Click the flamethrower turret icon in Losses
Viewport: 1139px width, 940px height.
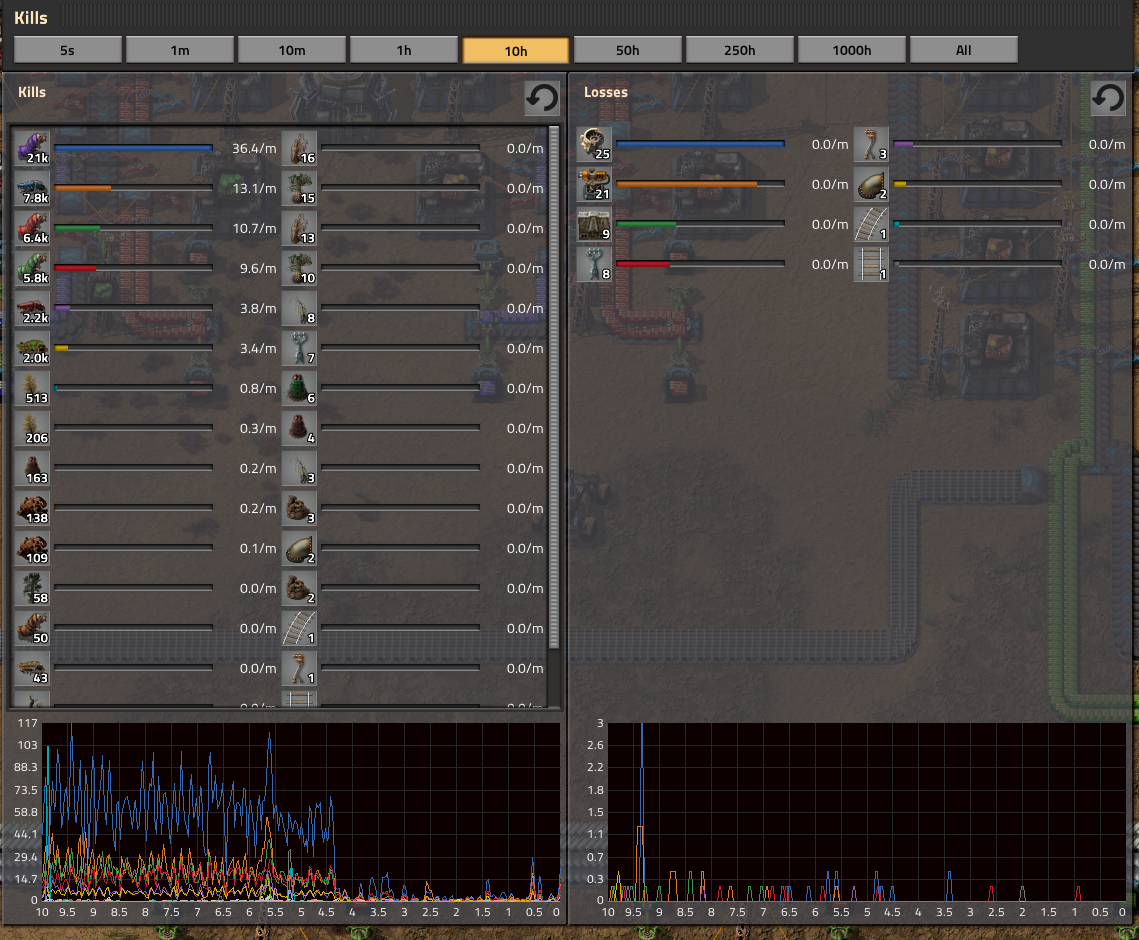[x=594, y=185]
